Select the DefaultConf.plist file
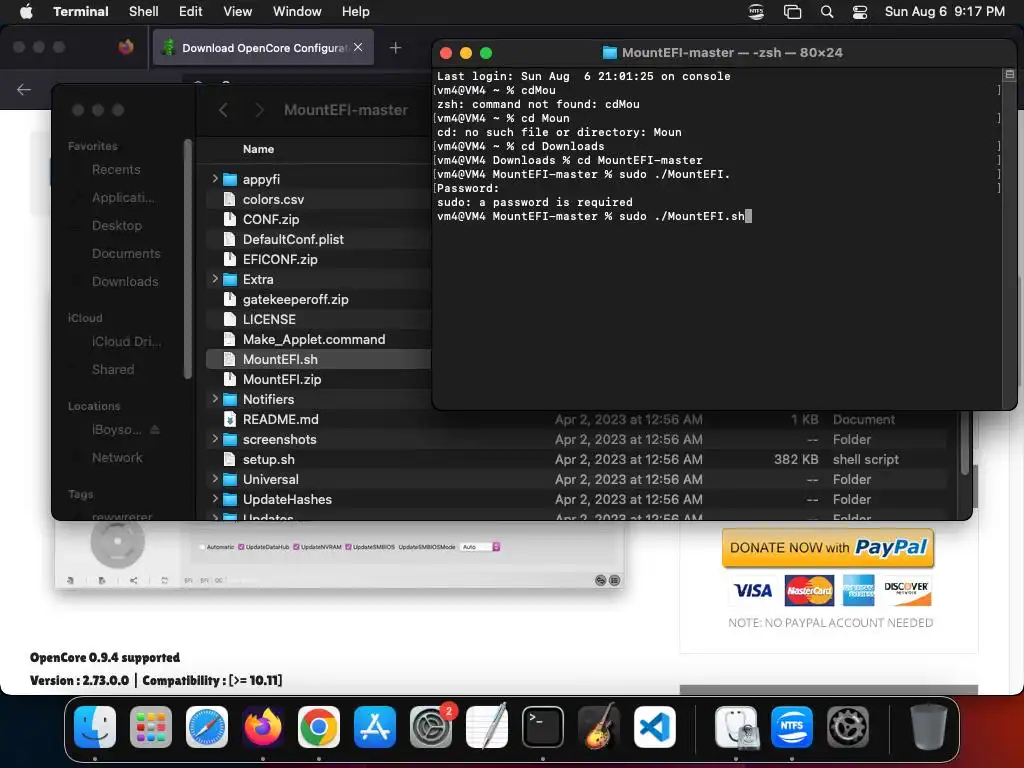This screenshot has height=768, width=1024. click(x=293, y=240)
